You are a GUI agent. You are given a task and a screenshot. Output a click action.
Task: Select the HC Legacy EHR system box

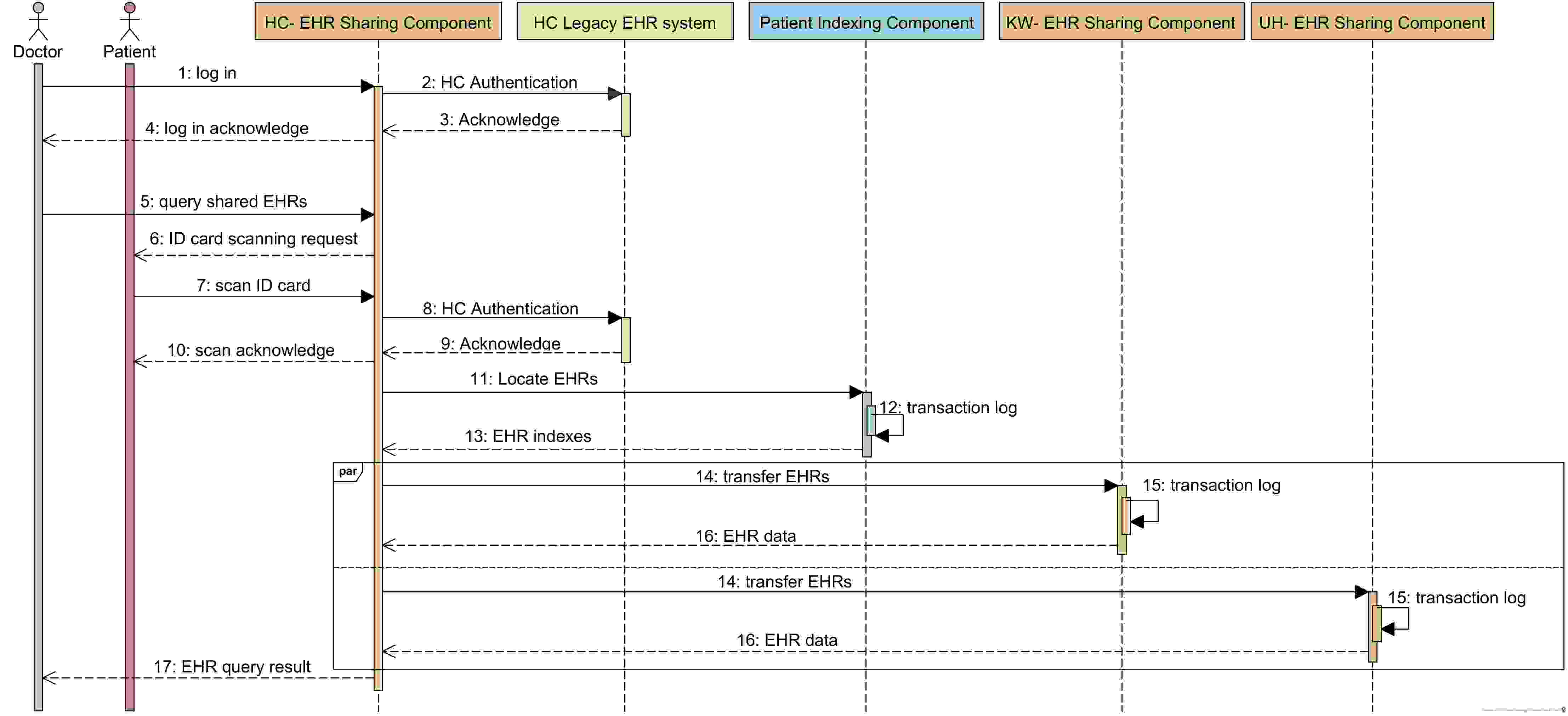coord(625,21)
